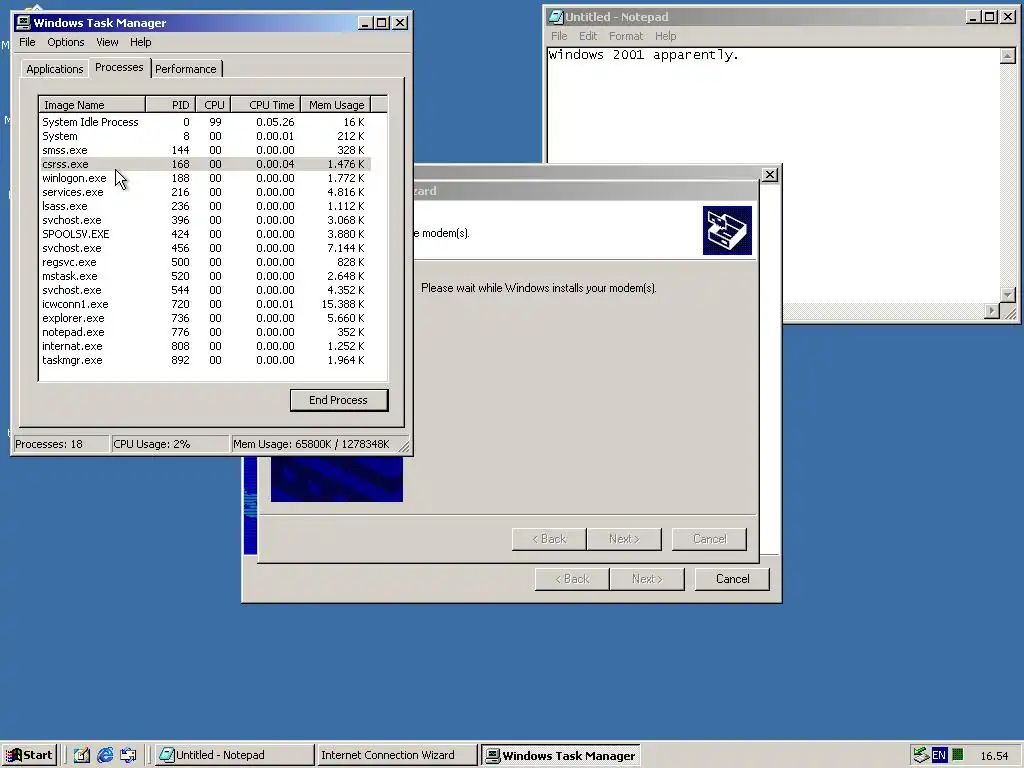Select services.exe in process list

[x=205, y=192]
